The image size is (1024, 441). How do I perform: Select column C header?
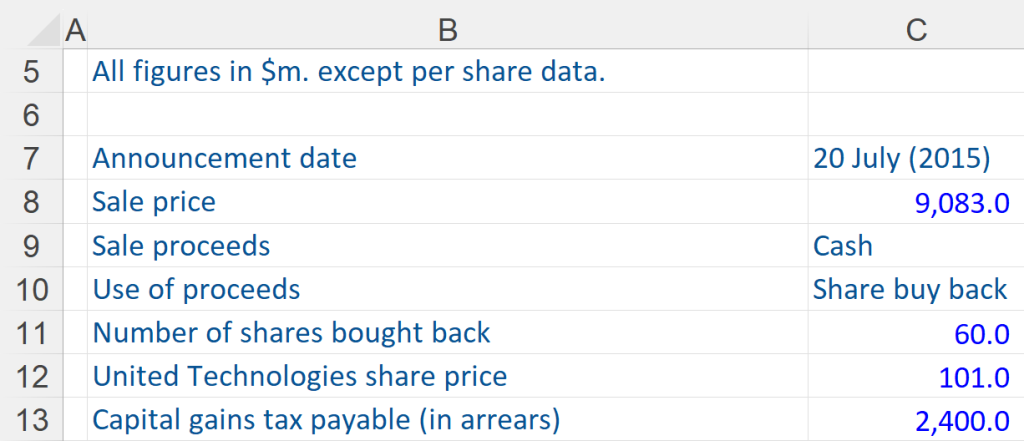coord(915,31)
